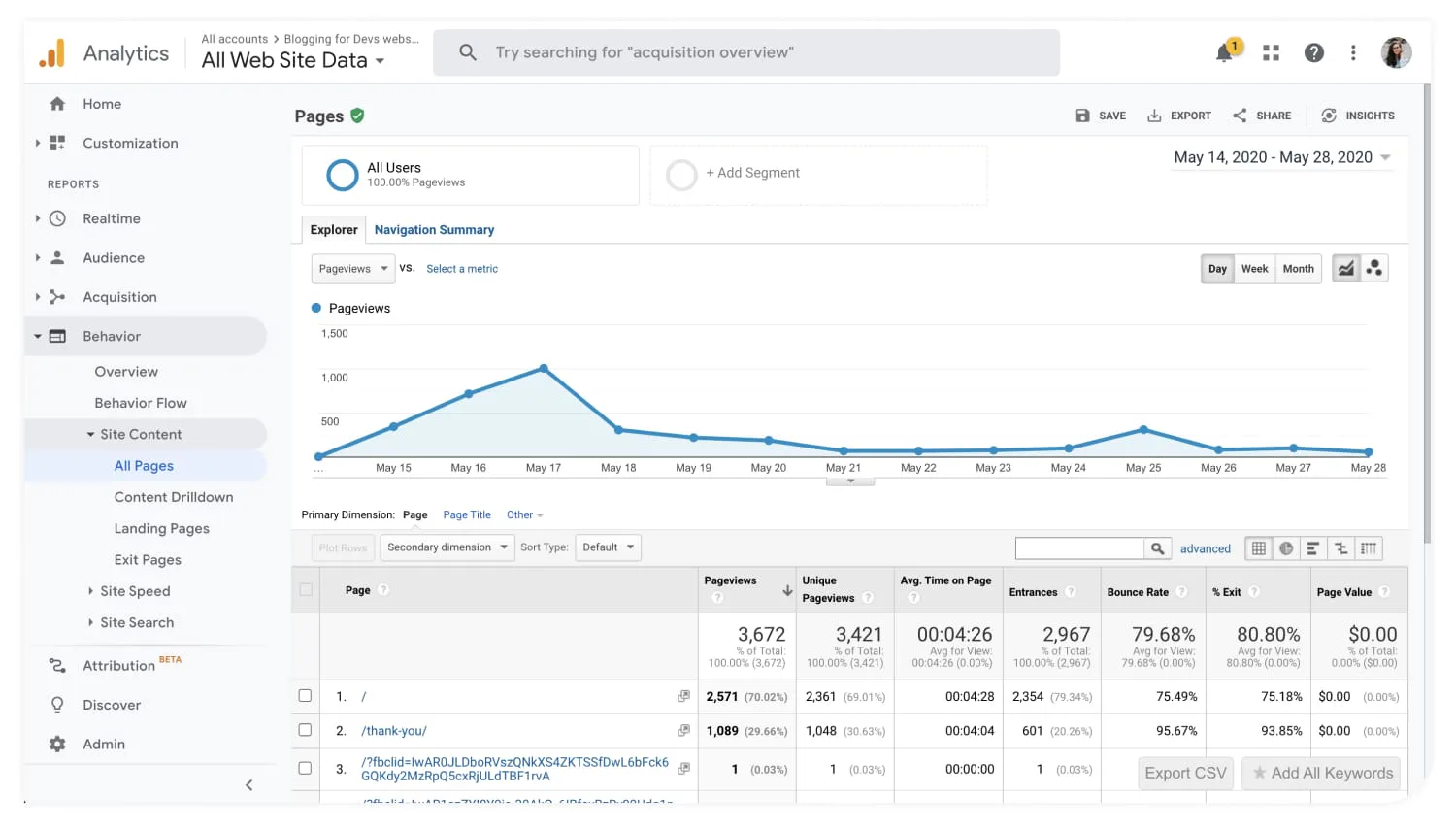Select Page Title as primary dimension
This screenshot has height=829, width=1456.
pyautogui.click(x=467, y=514)
